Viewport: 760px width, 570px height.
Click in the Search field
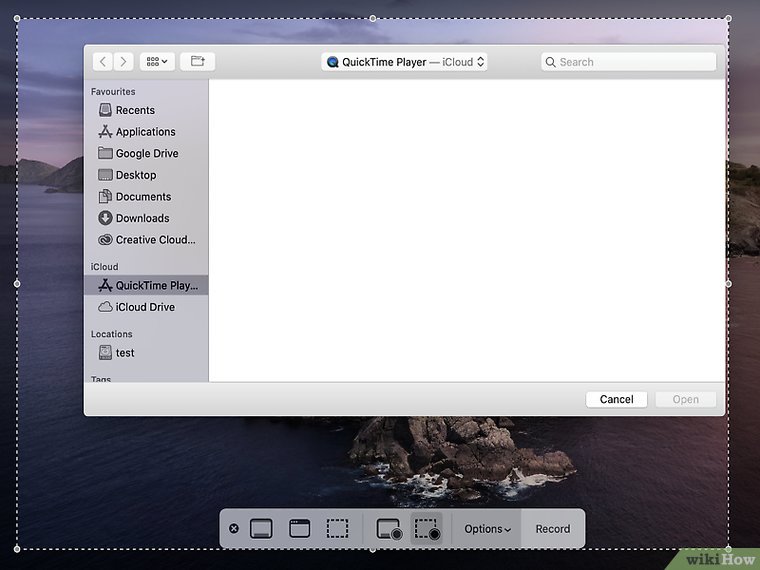coord(628,62)
